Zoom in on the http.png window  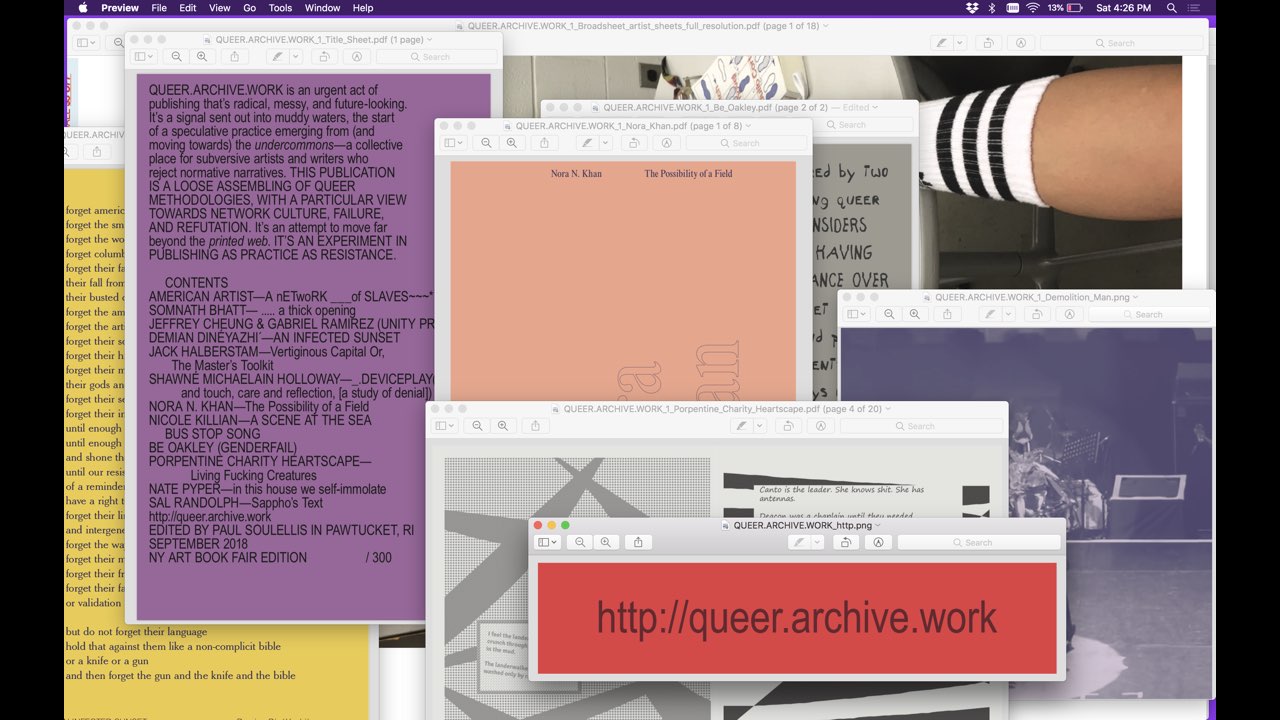(606, 542)
